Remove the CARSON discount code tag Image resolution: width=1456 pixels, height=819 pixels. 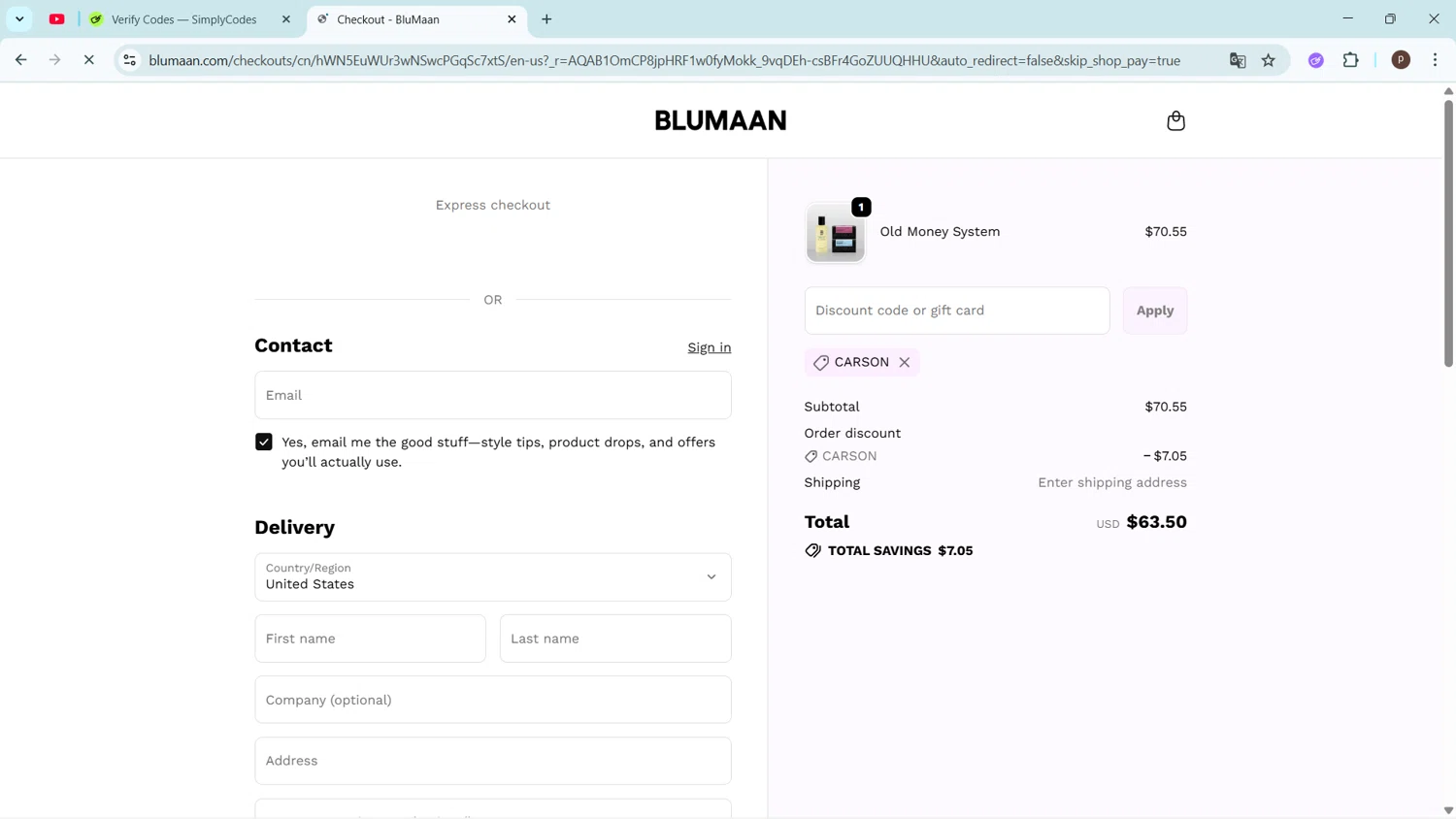pyautogui.click(x=904, y=362)
